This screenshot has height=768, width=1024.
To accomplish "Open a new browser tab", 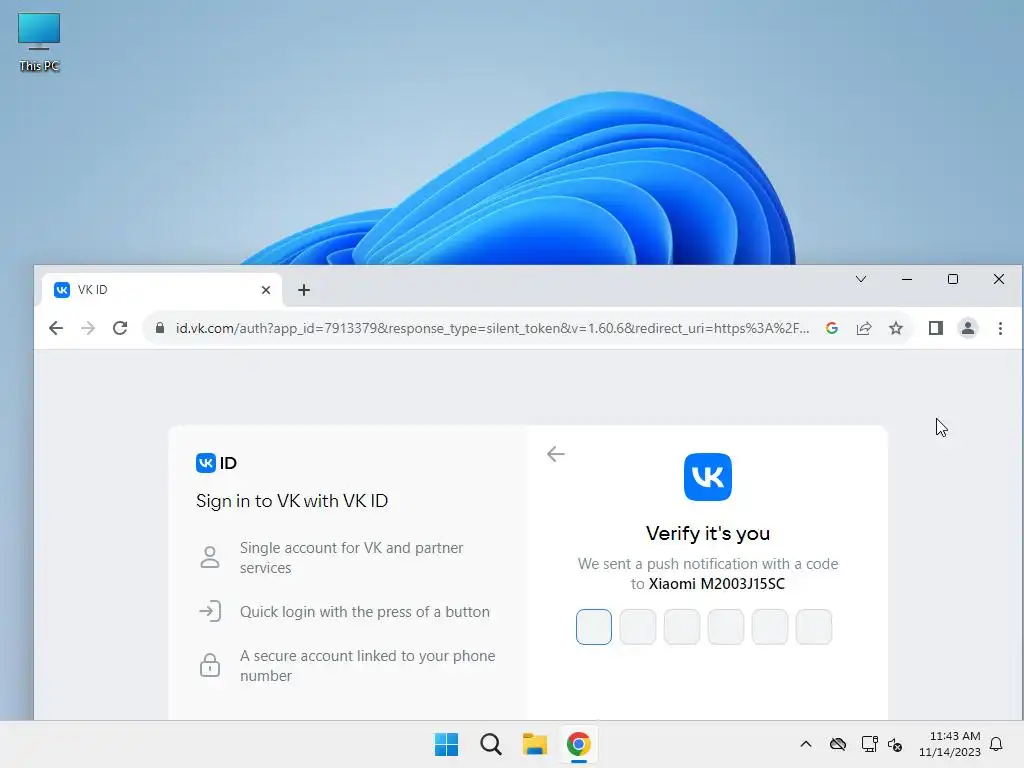I will (x=304, y=290).
